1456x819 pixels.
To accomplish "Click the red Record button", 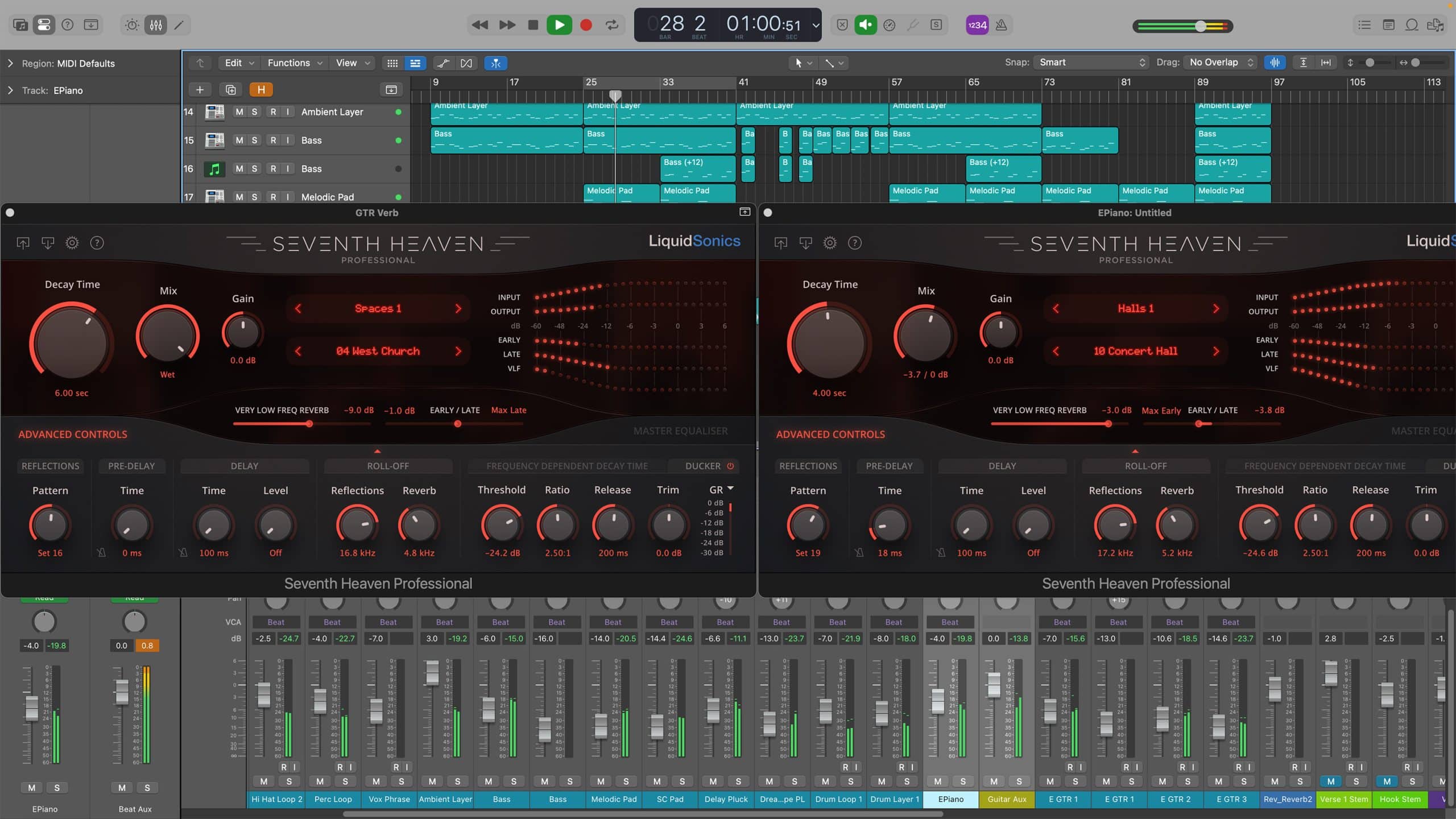I will (x=586, y=25).
